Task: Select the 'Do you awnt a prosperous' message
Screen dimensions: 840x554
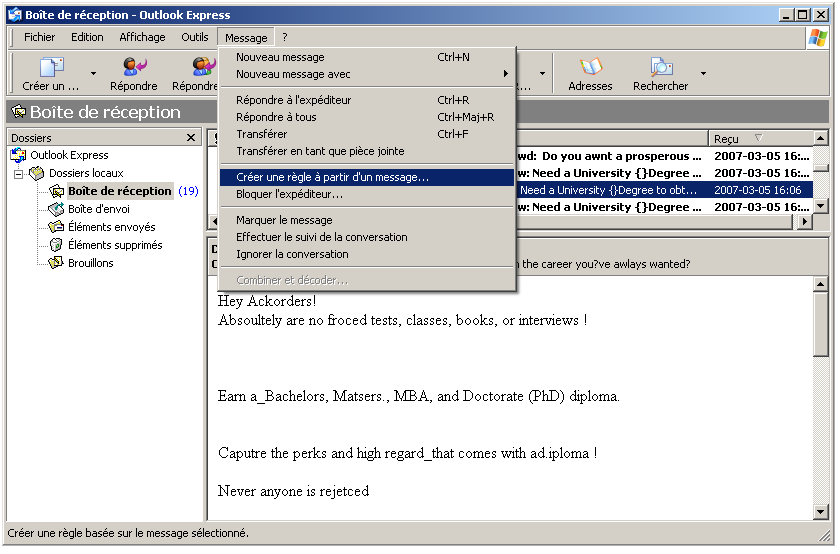Action: click(664, 156)
